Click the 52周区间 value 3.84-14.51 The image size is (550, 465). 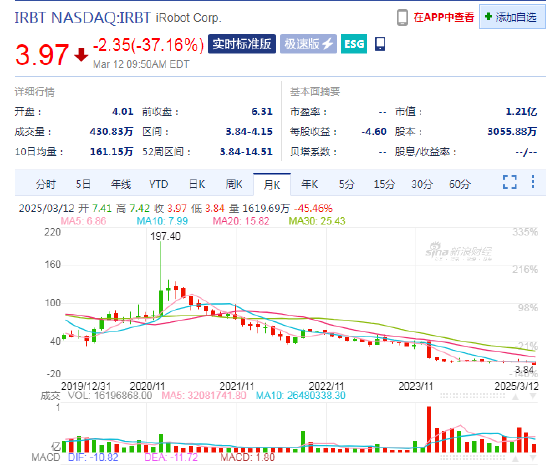(x=246, y=151)
